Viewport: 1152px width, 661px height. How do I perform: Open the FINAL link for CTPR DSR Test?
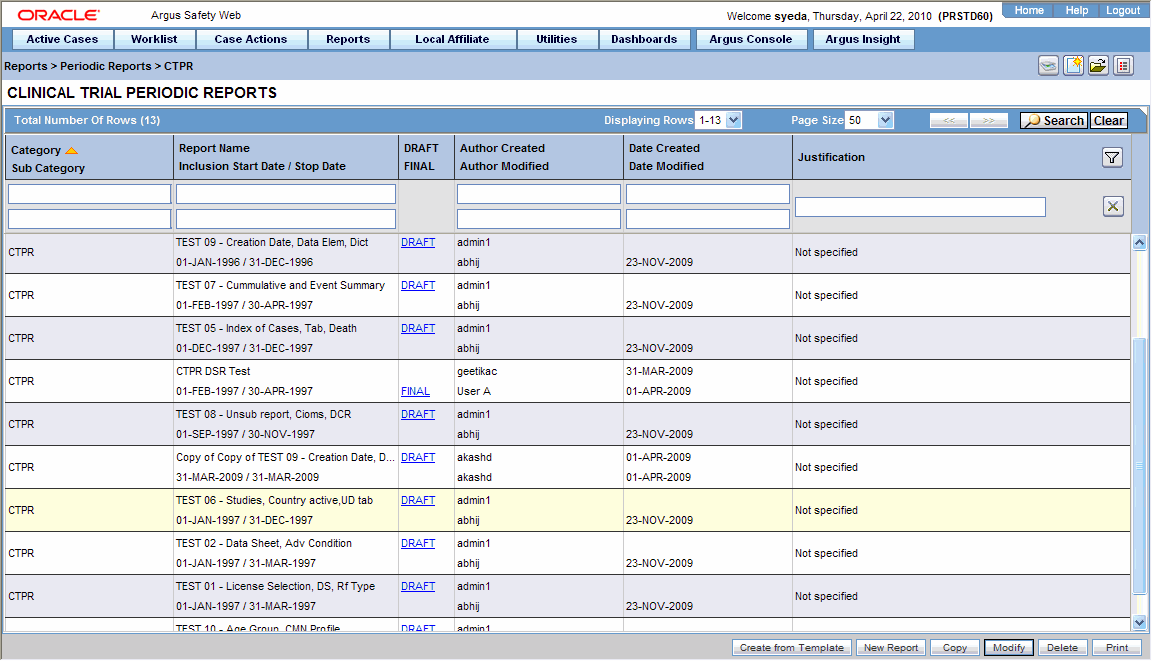pyautogui.click(x=414, y=391)
